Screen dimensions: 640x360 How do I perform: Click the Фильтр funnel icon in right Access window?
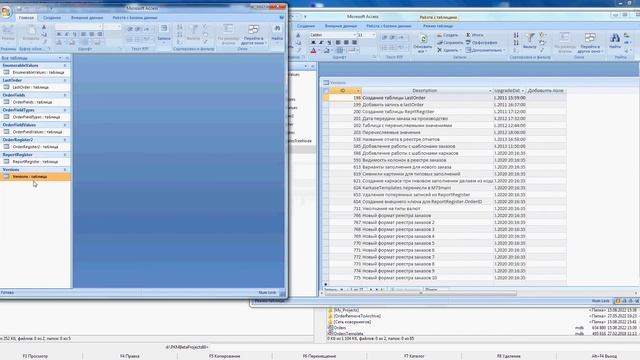(530, 38)
